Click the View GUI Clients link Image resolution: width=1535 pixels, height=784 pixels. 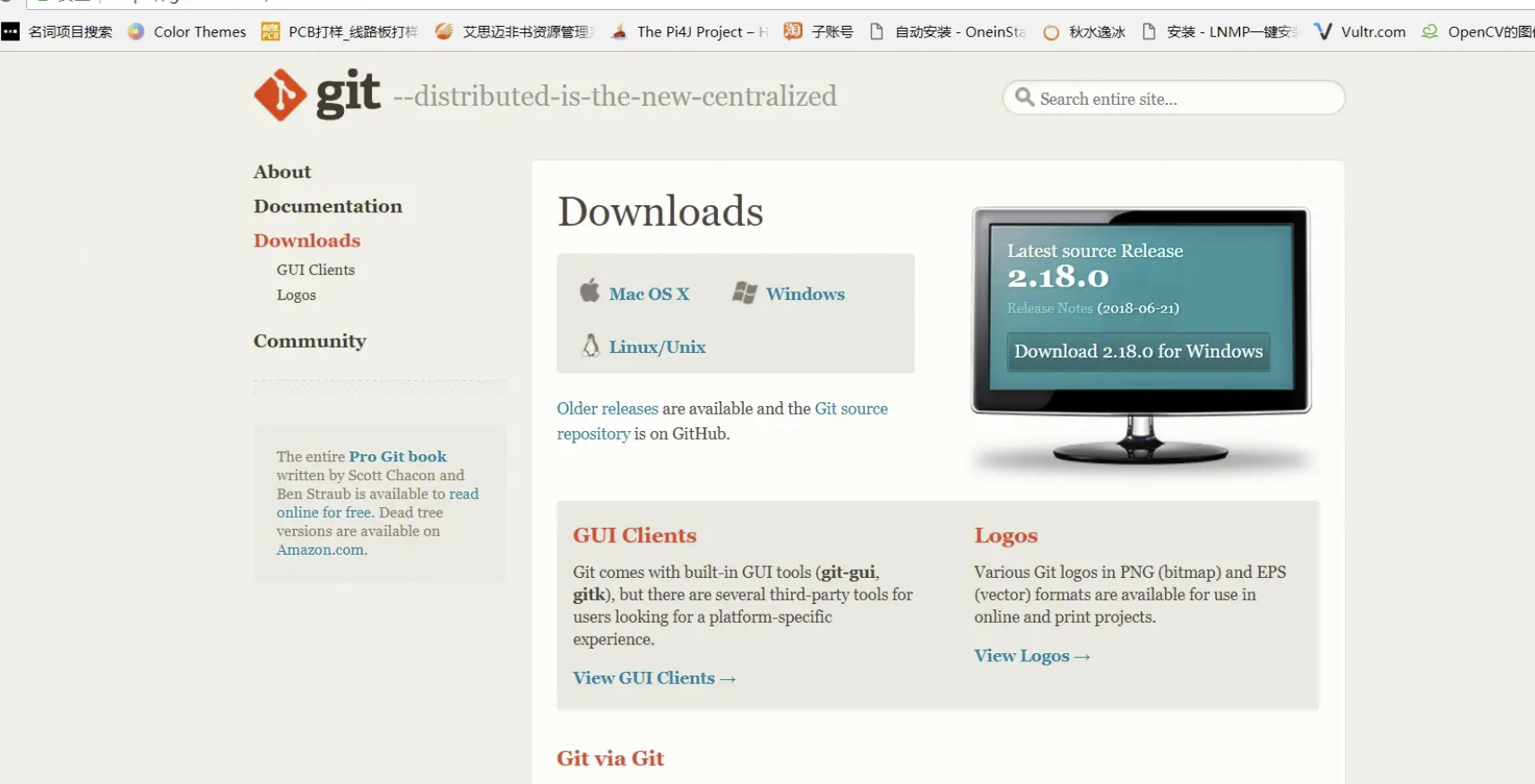pyautogui.click(x=654, y=678)
